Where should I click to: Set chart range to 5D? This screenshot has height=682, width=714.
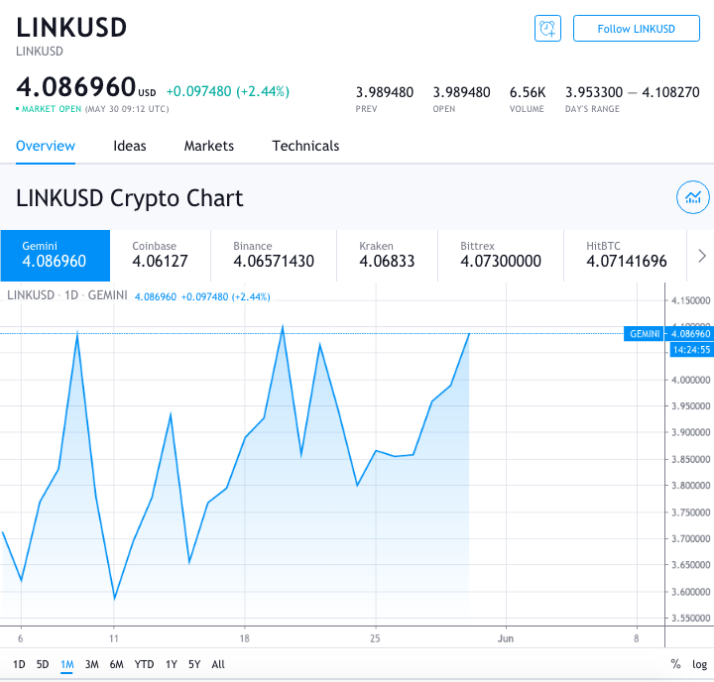click(42, 664)
